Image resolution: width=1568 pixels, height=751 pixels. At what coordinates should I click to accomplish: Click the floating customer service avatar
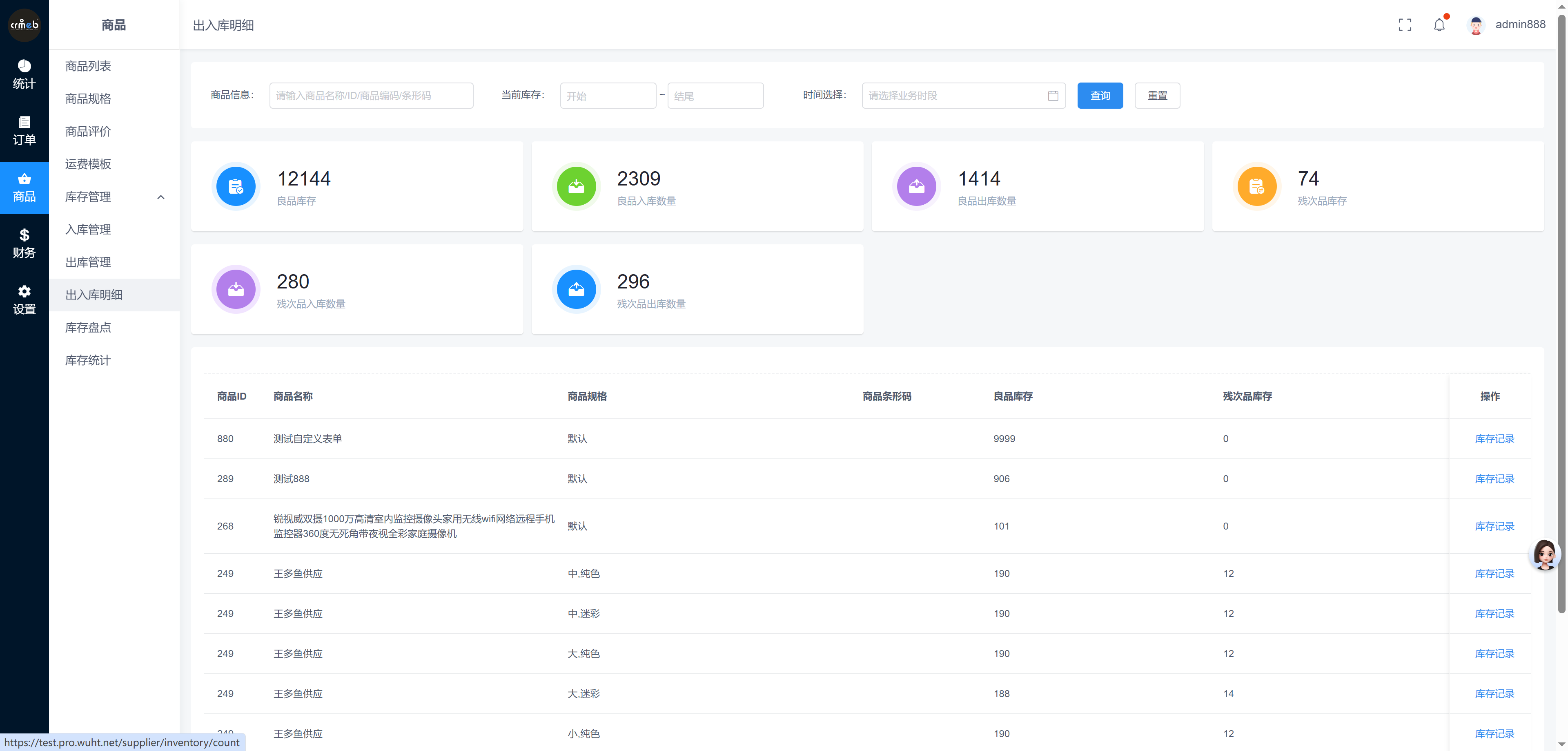pyautogui.click(x=1544, y=554)
